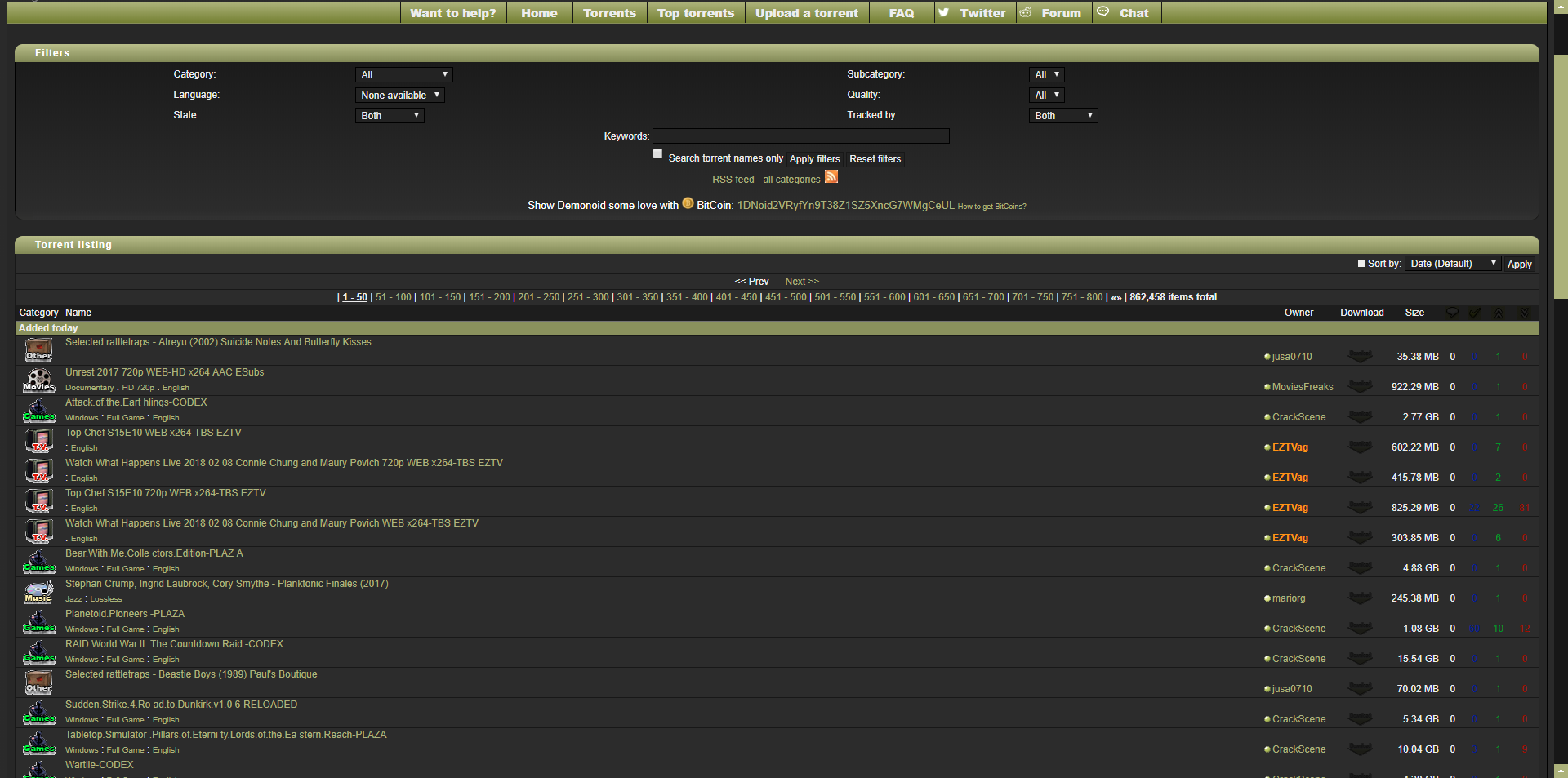Click the Size column header
This screenshot has height=778, width=1568.
pos(1414,313)
